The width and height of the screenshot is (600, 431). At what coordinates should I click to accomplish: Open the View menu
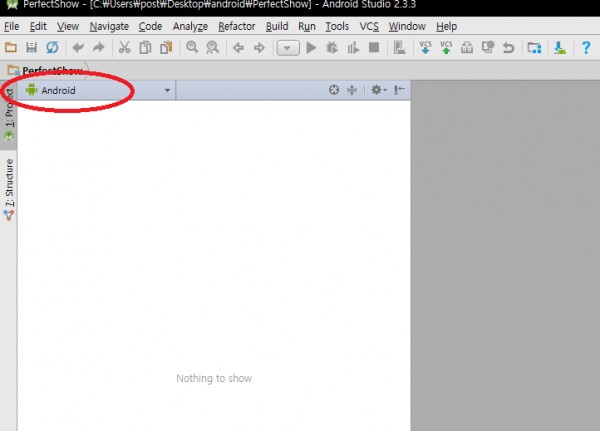[x=68, y=26]
